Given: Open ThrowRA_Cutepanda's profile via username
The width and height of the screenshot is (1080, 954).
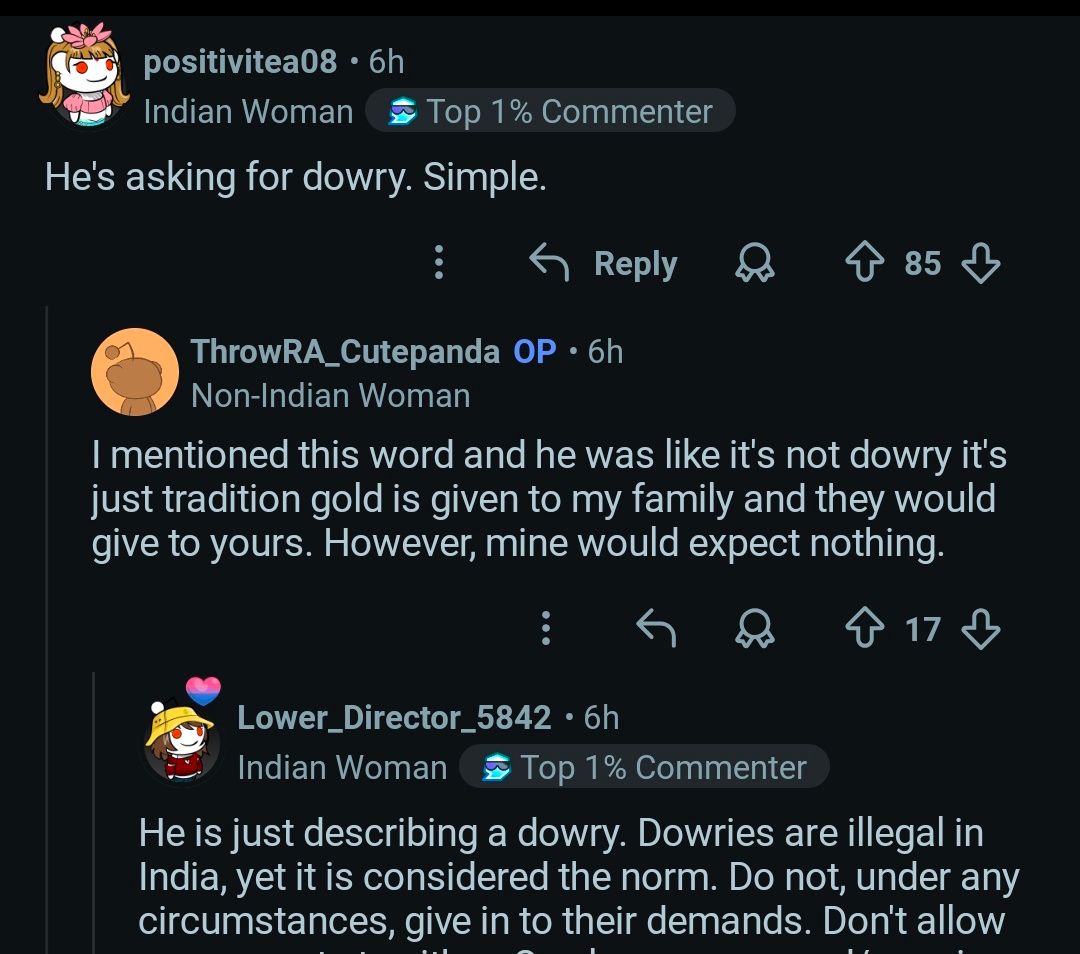Looking at the screenshot, I should pos(345,352).
